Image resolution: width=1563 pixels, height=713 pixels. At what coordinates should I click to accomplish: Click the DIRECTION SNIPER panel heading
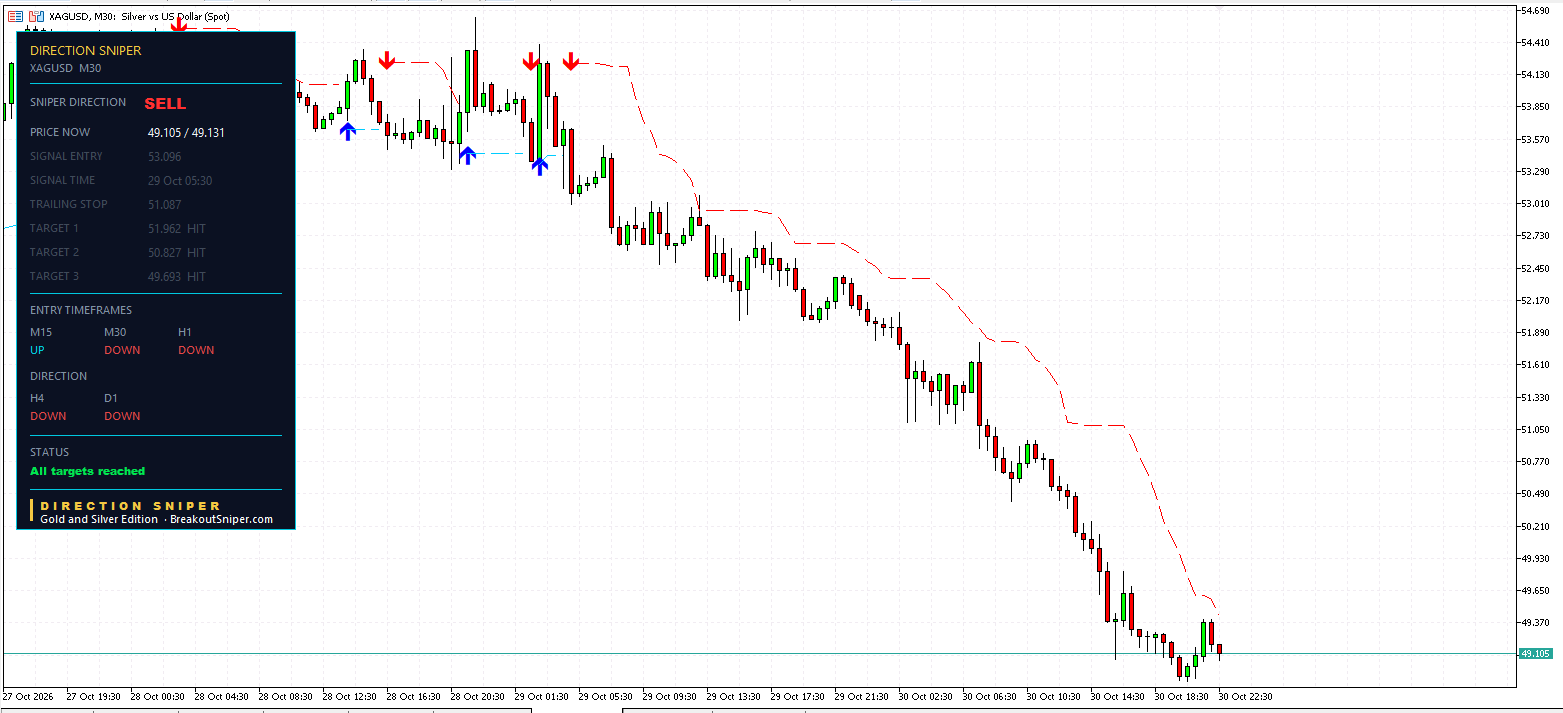tap(86, 50)
